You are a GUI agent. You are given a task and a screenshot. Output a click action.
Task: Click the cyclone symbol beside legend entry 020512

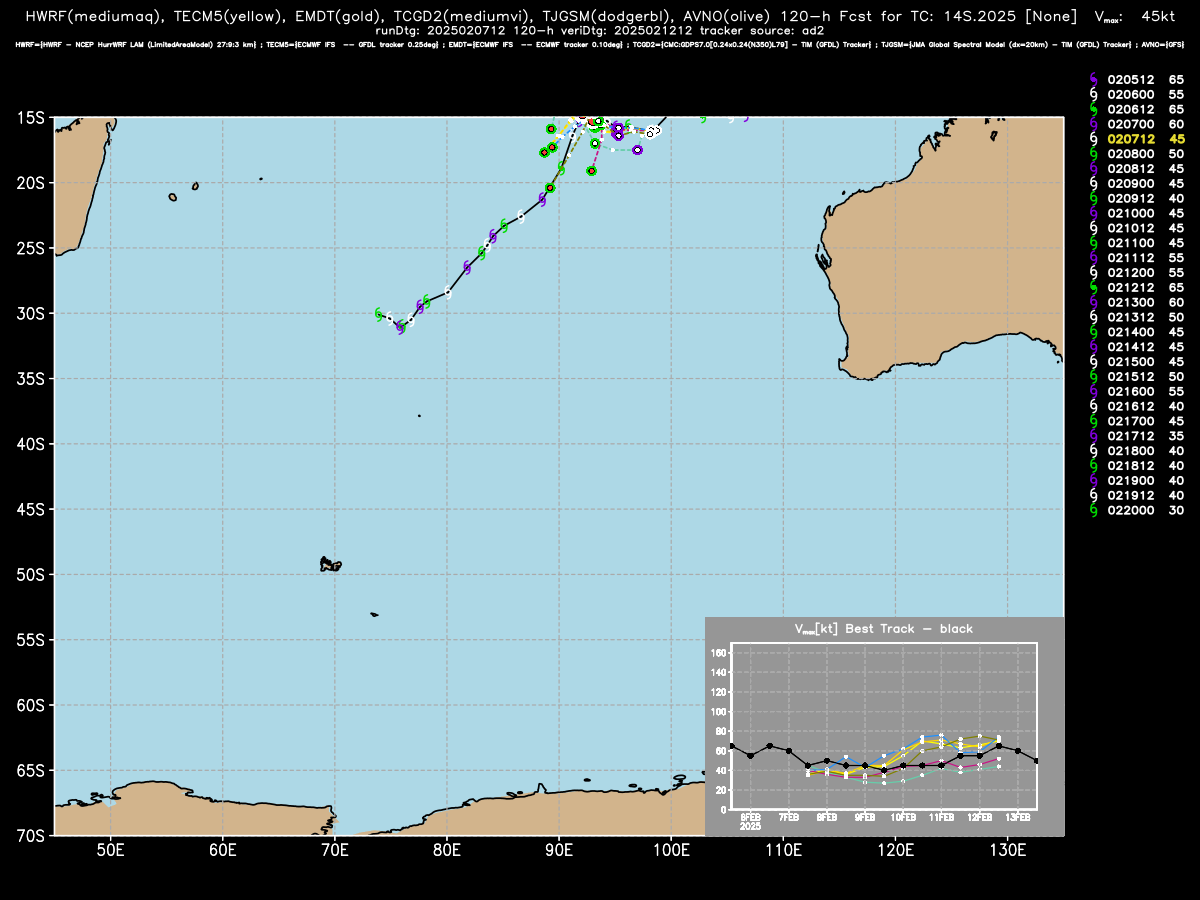pos(1094,79)
